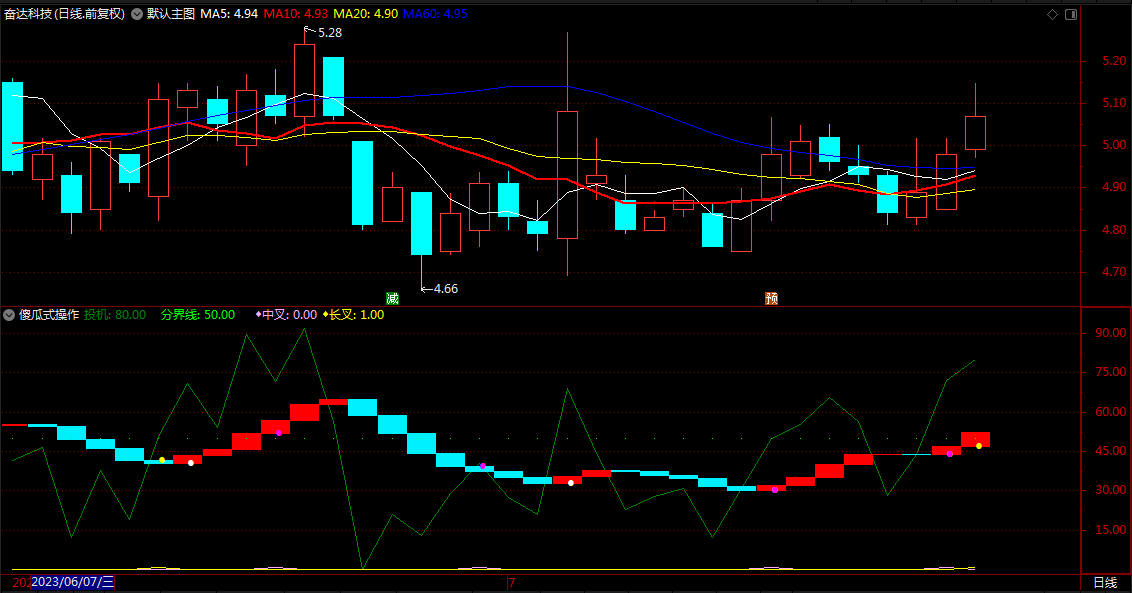
Task: Select the MA10: 4.93 legend
Action: (x=295, y=14)
